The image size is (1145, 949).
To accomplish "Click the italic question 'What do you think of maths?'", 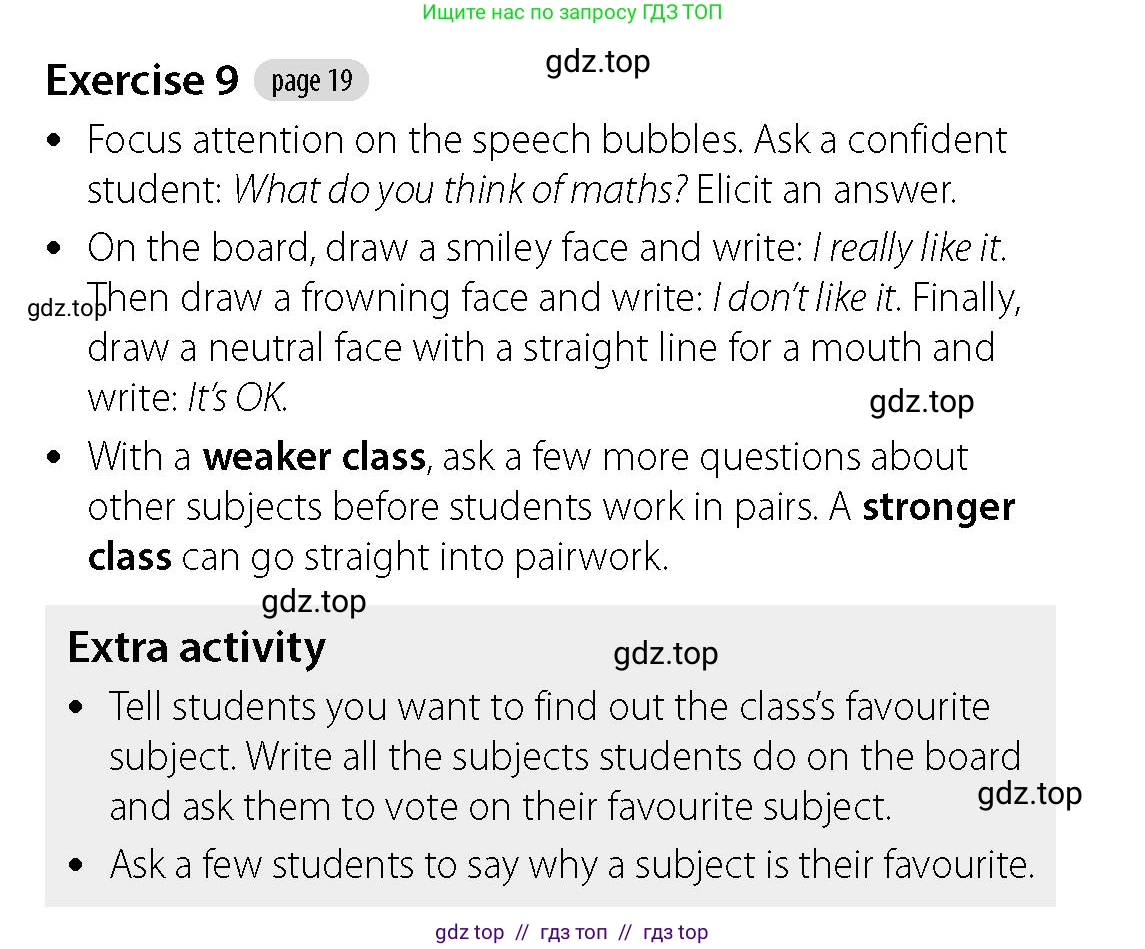I will pyautogui.click(x=460, y=191).
